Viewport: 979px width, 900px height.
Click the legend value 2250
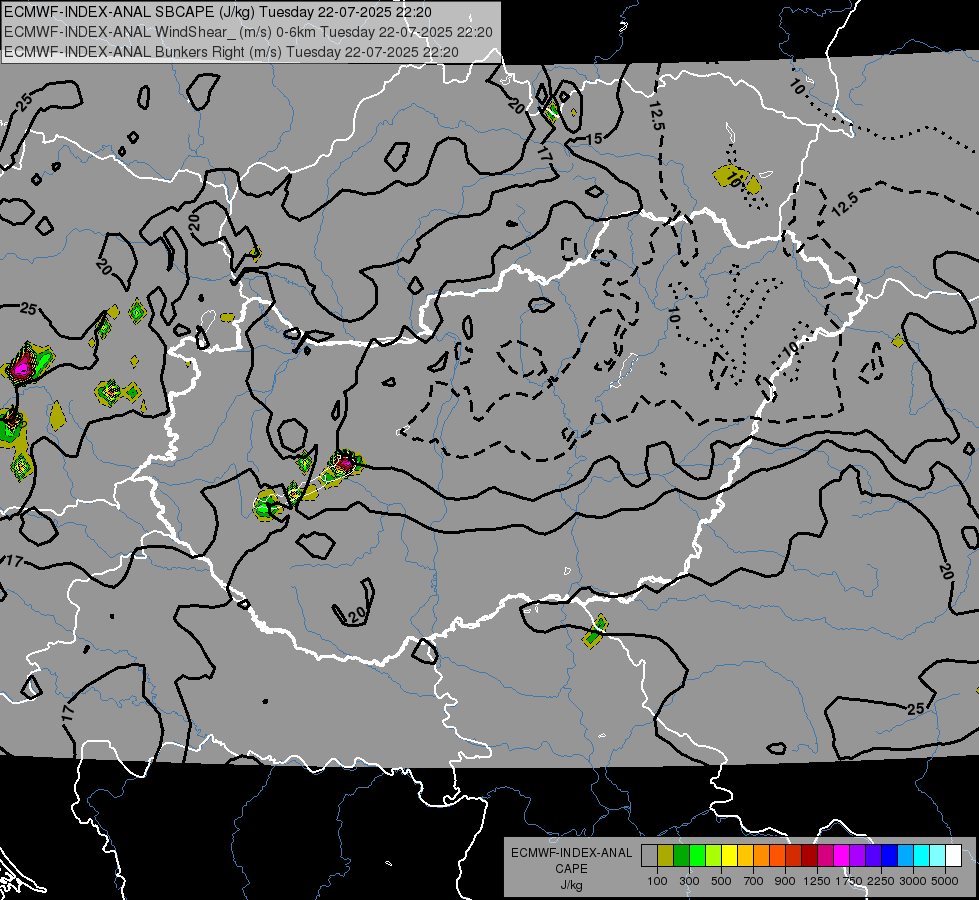880,881
